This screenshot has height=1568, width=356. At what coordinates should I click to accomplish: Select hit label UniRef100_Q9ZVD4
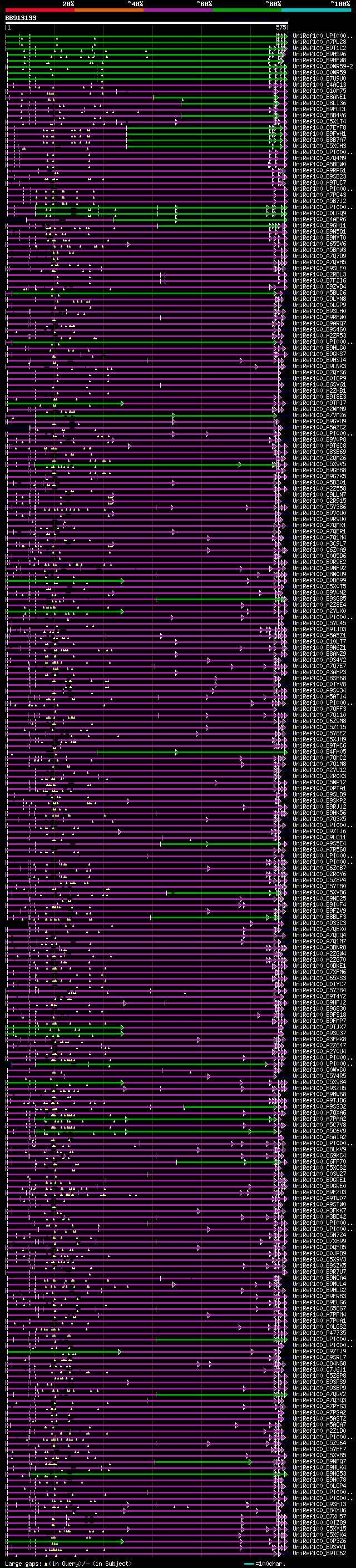coord(319,286)
